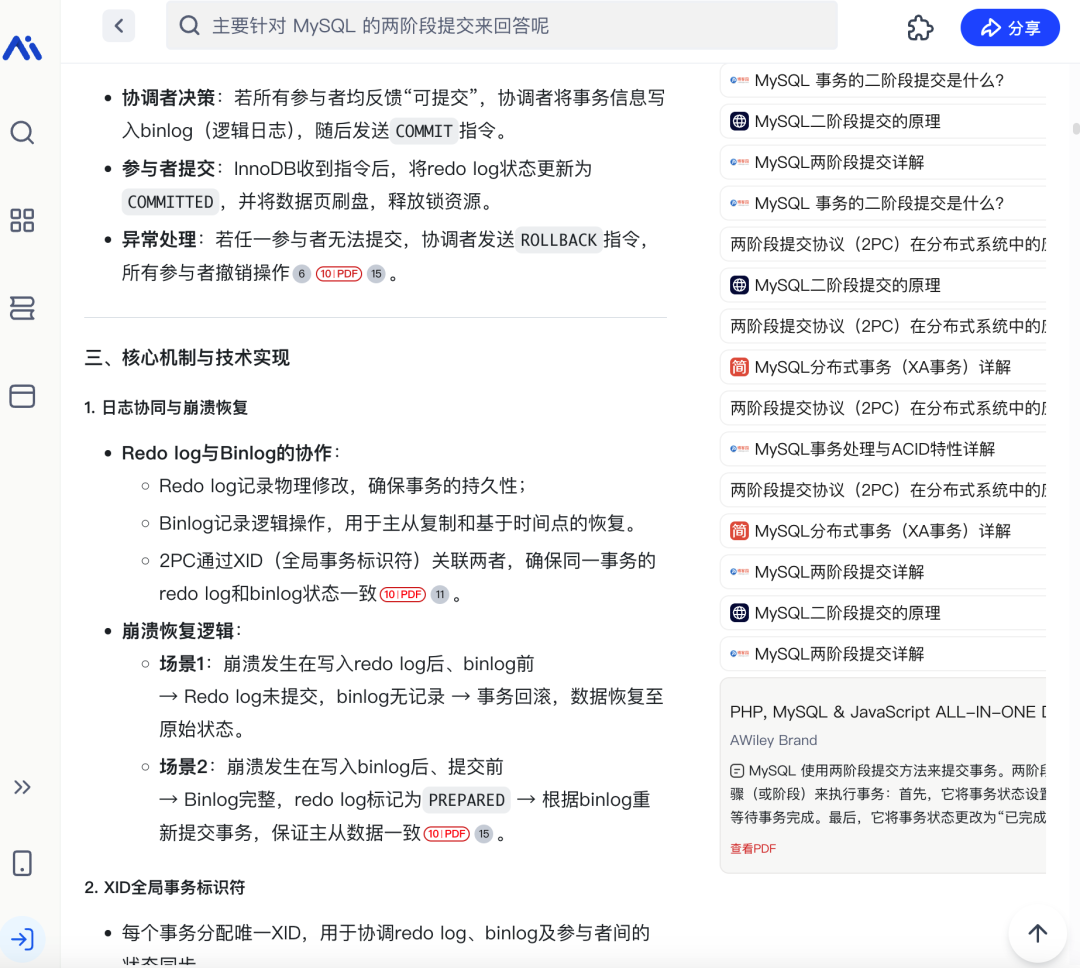Viewport: 1080px width, 968px height.
Task: Click the document icon before MySQL 使用两阶段提交方法
Action: click(737, 771)
